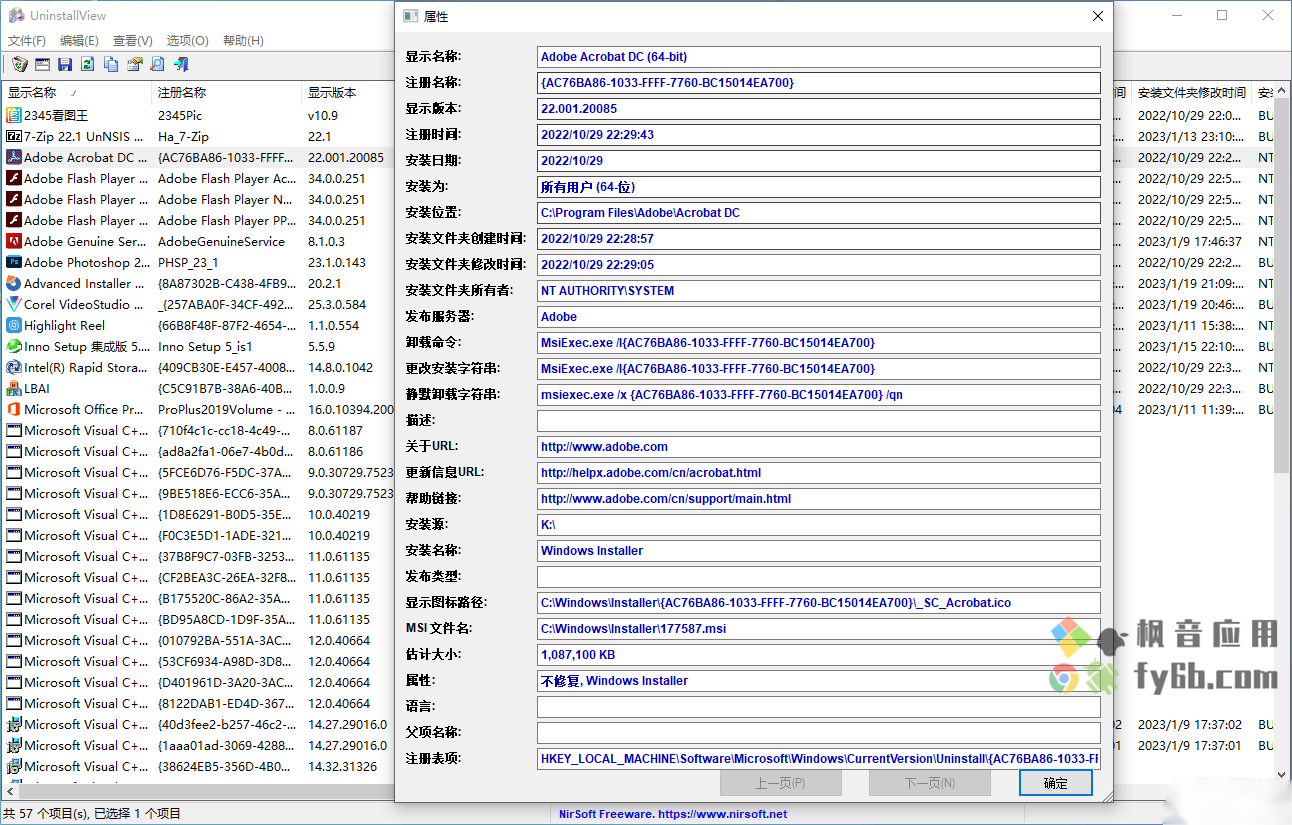Image resolution: width=1292 pixels, height=825 pixels.
Task: Open NirSoft website link in status bar
Action: tap(673, 814)
